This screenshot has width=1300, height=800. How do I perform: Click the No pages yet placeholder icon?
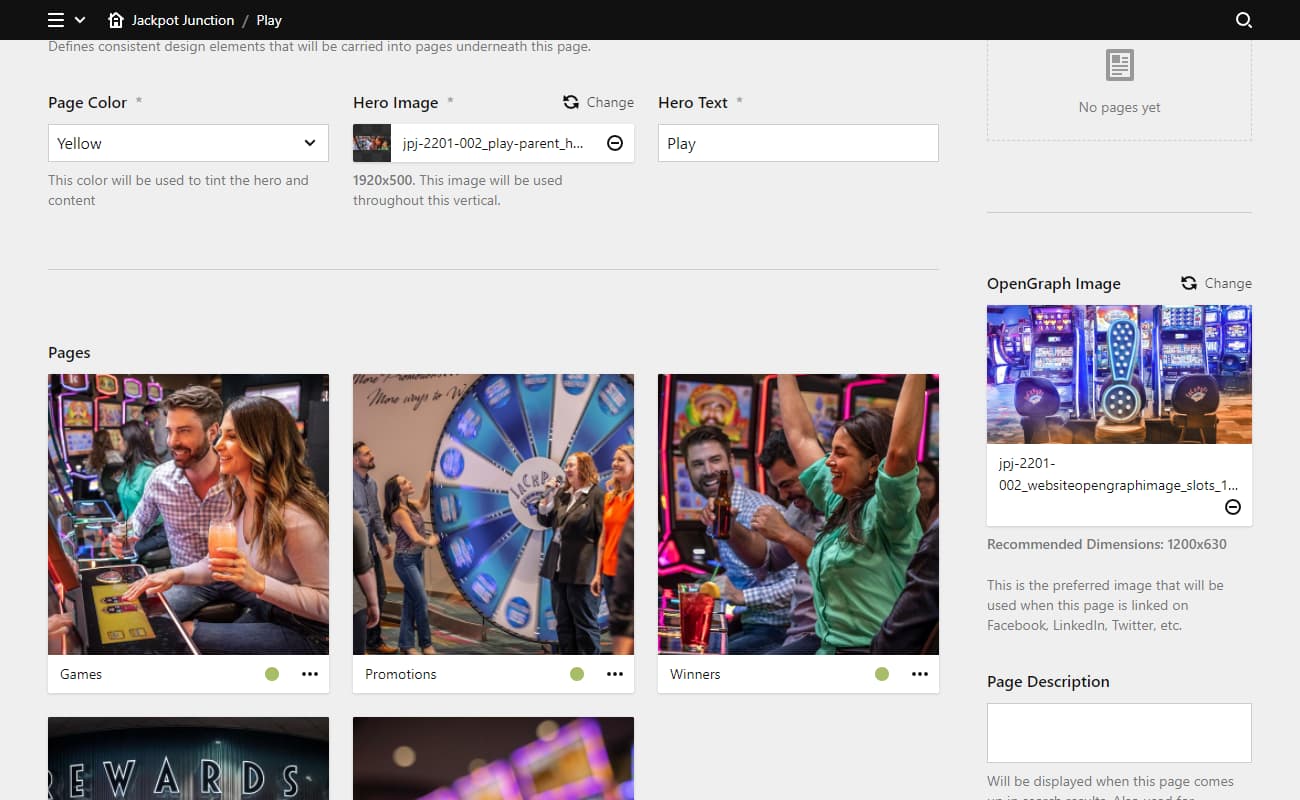pyautogui.click(x=1119, y=66)
